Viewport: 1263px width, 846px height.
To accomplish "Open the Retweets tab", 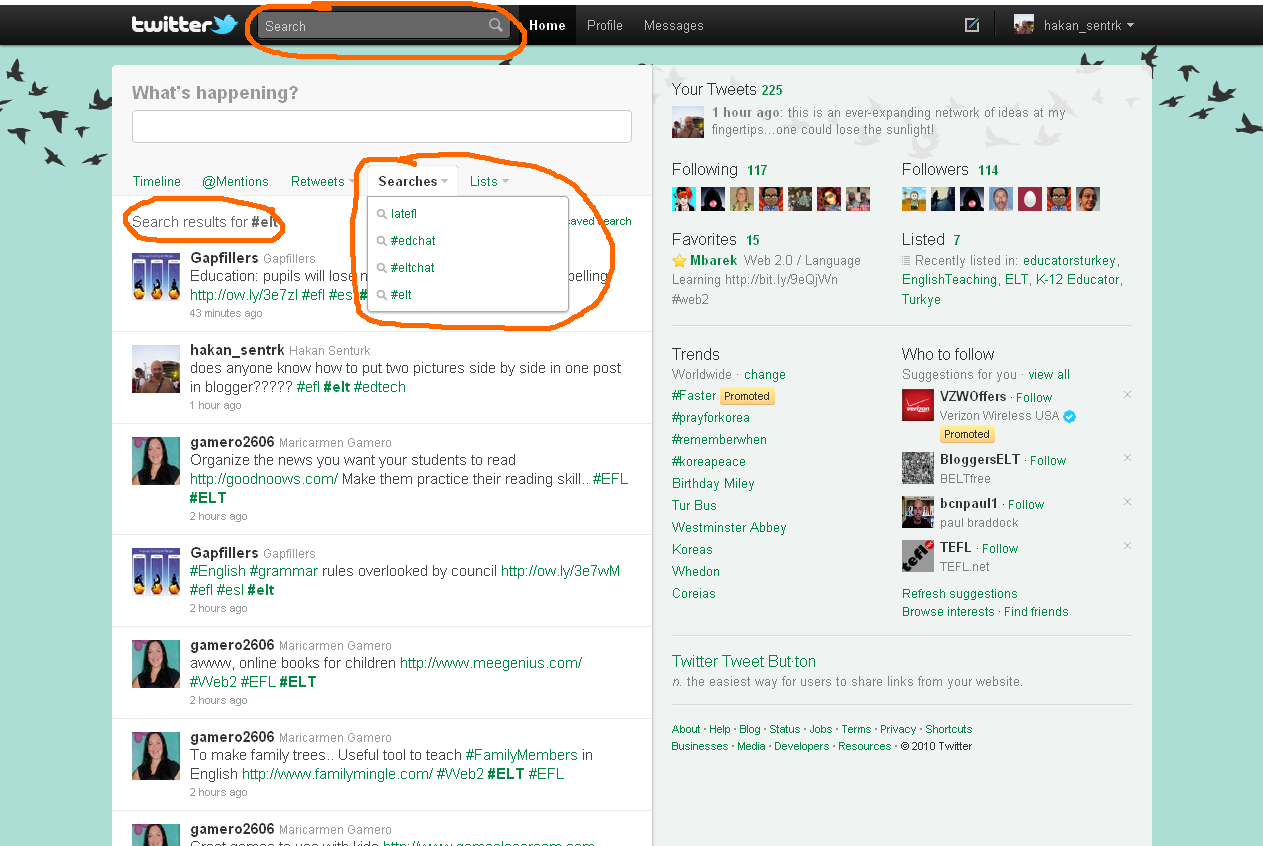I will (318, 181).
